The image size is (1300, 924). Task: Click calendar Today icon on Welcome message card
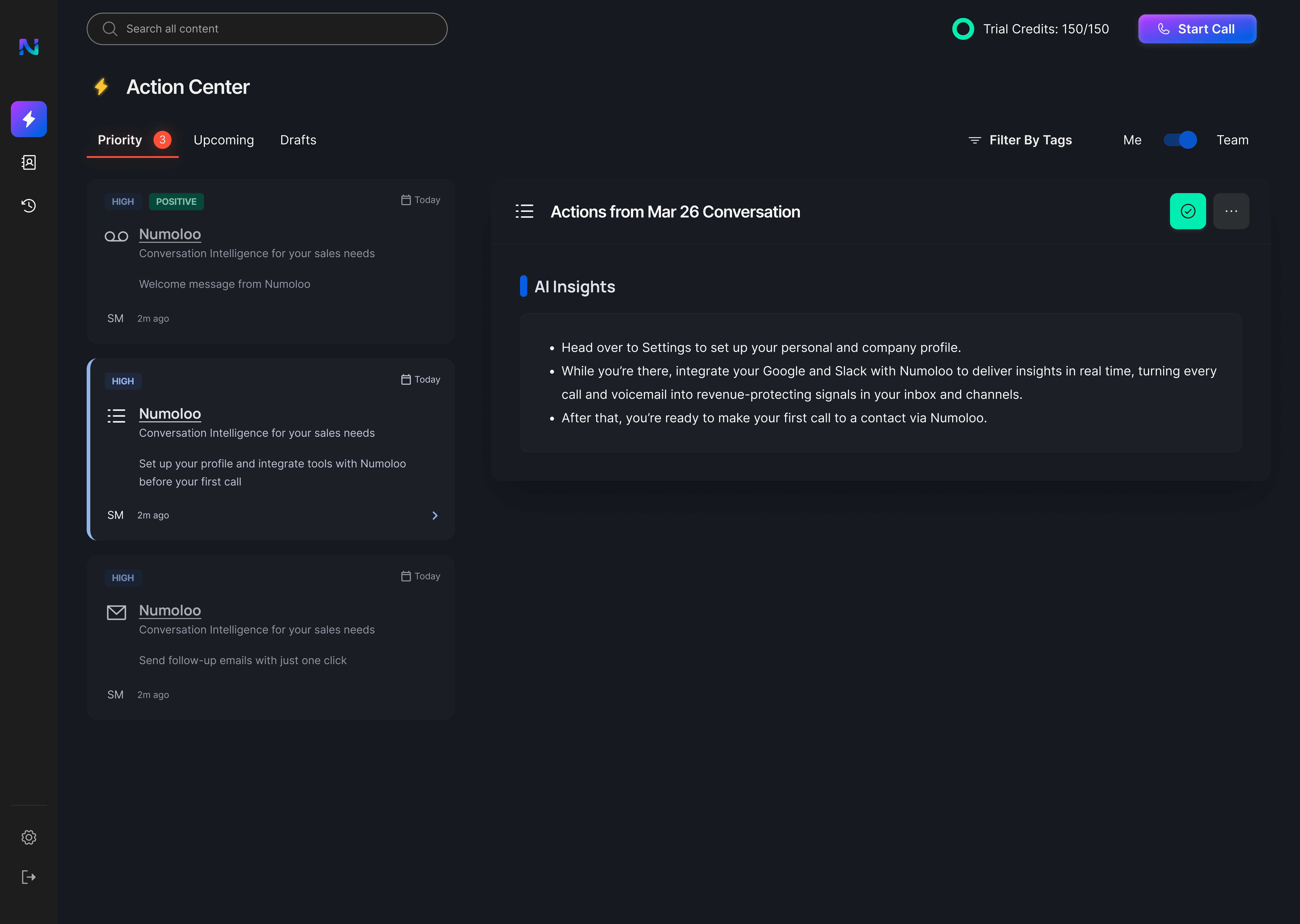(x=406, y=200)
